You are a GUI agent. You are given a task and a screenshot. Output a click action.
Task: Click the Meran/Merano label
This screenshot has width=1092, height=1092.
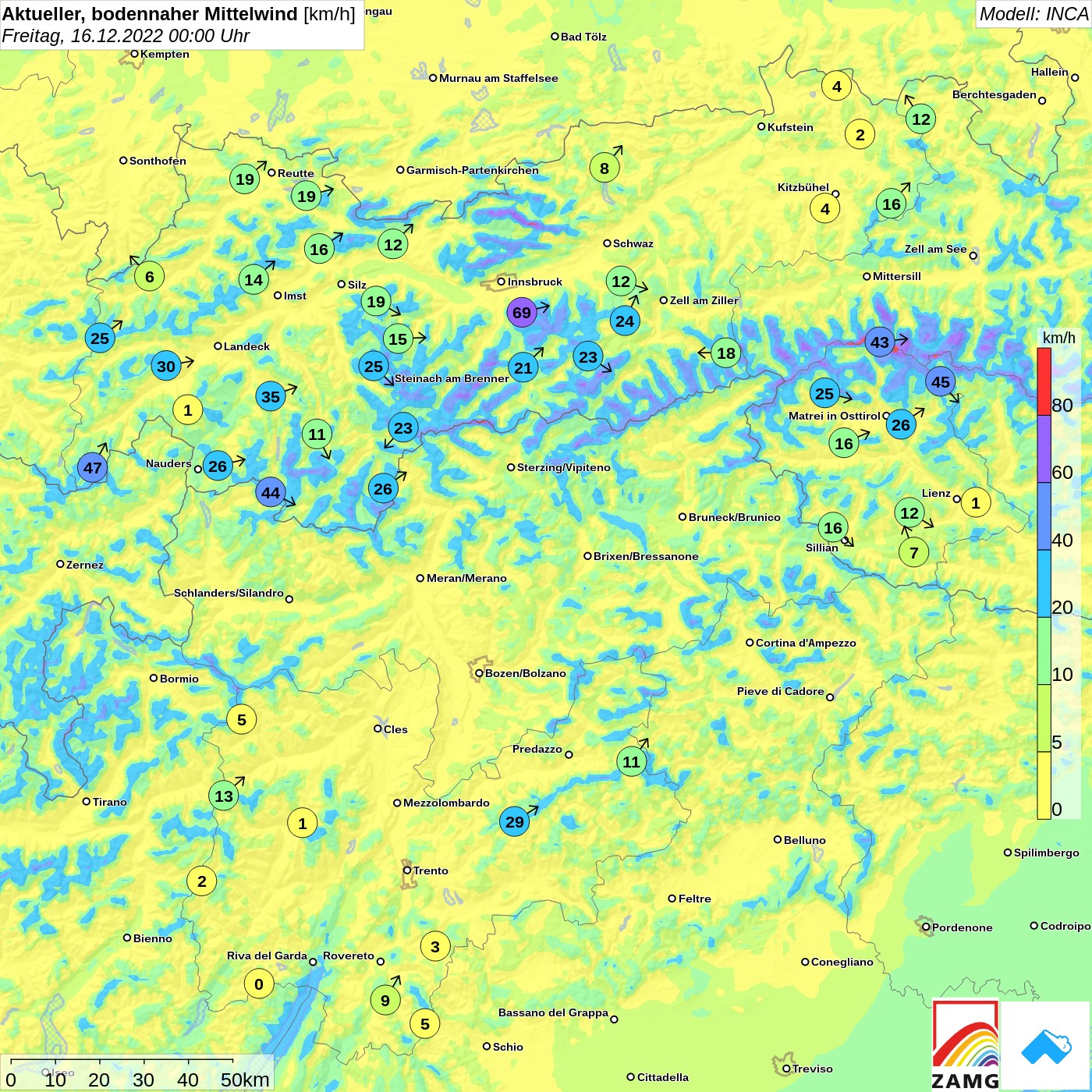point(466,578)
